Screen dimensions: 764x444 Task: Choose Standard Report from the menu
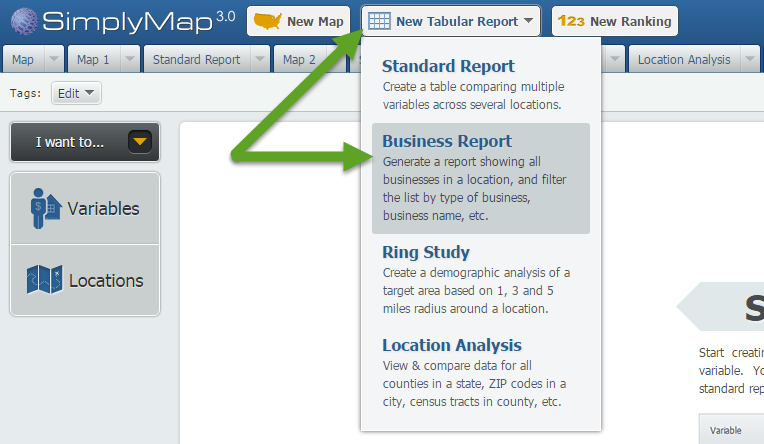pos(481,84)
